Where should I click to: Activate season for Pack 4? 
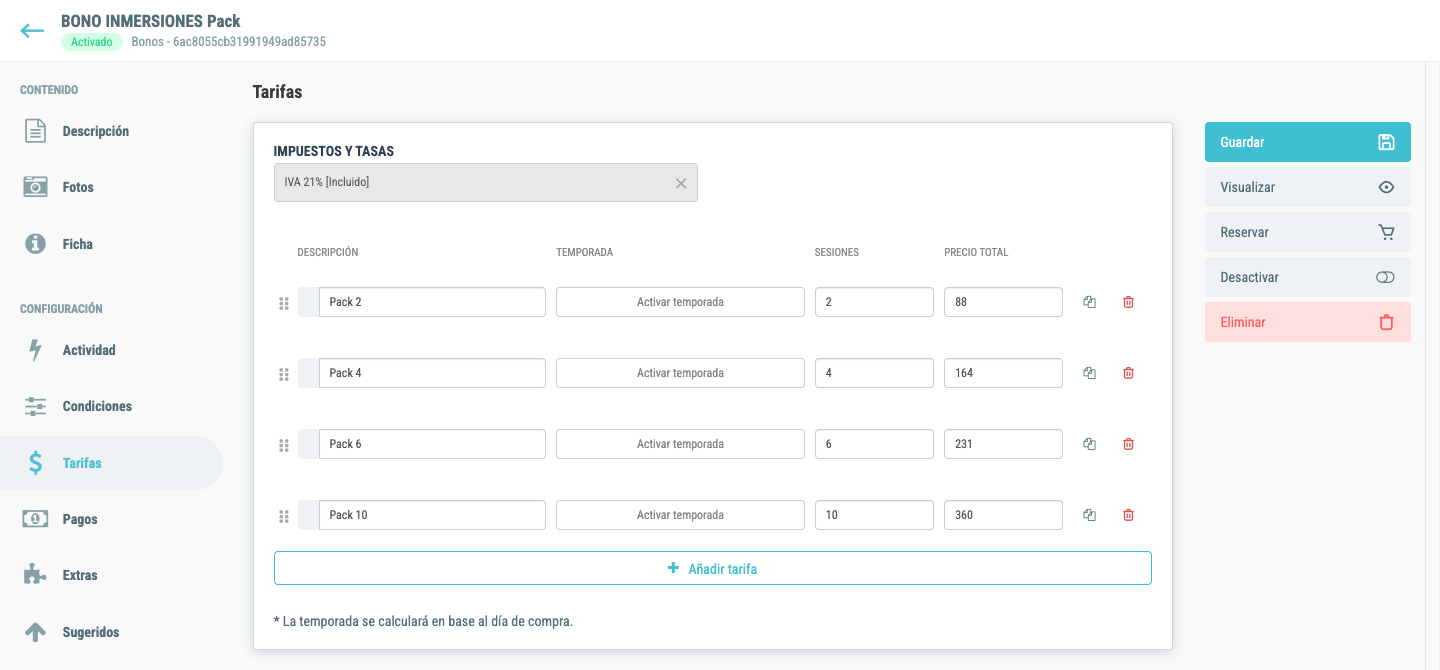point(680,373)
